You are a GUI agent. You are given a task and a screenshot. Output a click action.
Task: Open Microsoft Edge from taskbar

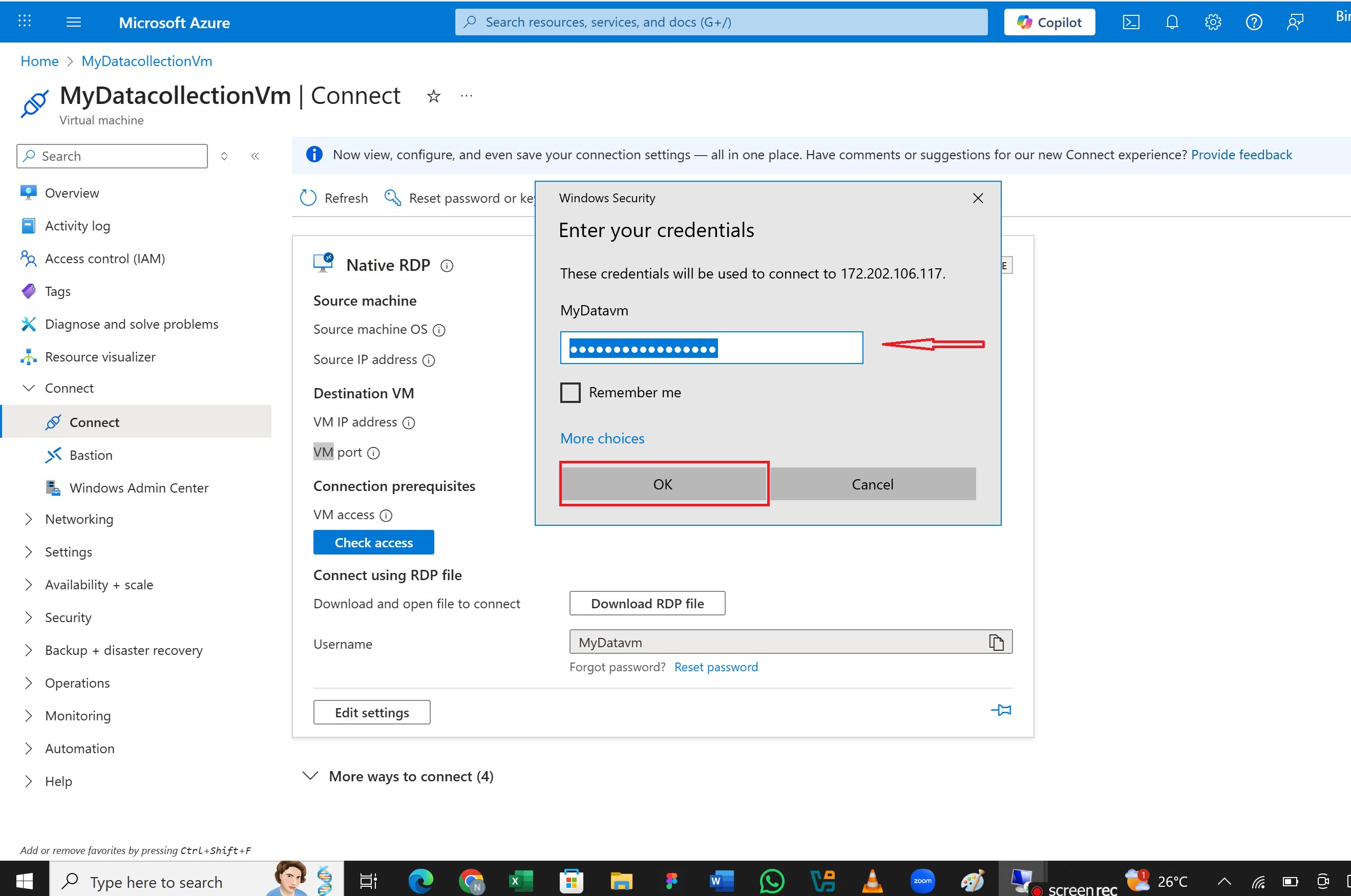point(420,881)
